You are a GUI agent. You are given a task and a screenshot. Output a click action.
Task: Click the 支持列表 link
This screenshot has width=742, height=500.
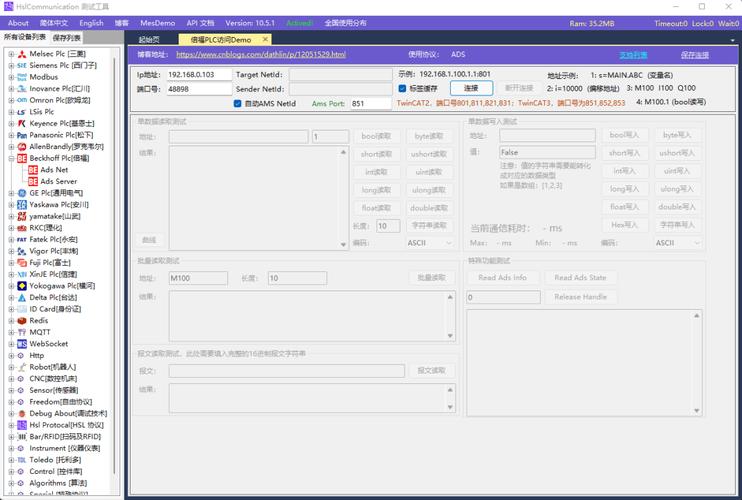click(x=633, y=55)
